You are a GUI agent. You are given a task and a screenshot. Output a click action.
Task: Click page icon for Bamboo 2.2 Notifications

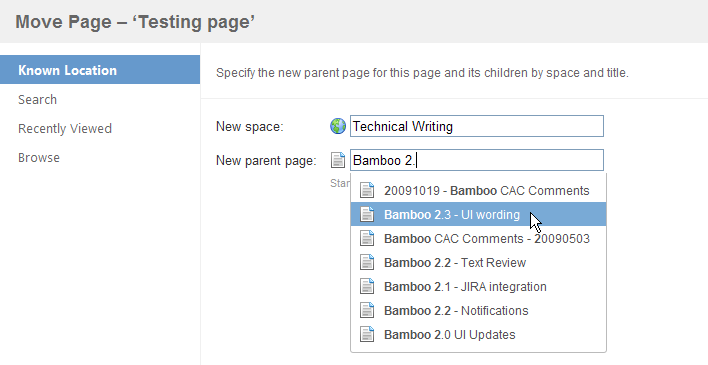click(367, 310)
